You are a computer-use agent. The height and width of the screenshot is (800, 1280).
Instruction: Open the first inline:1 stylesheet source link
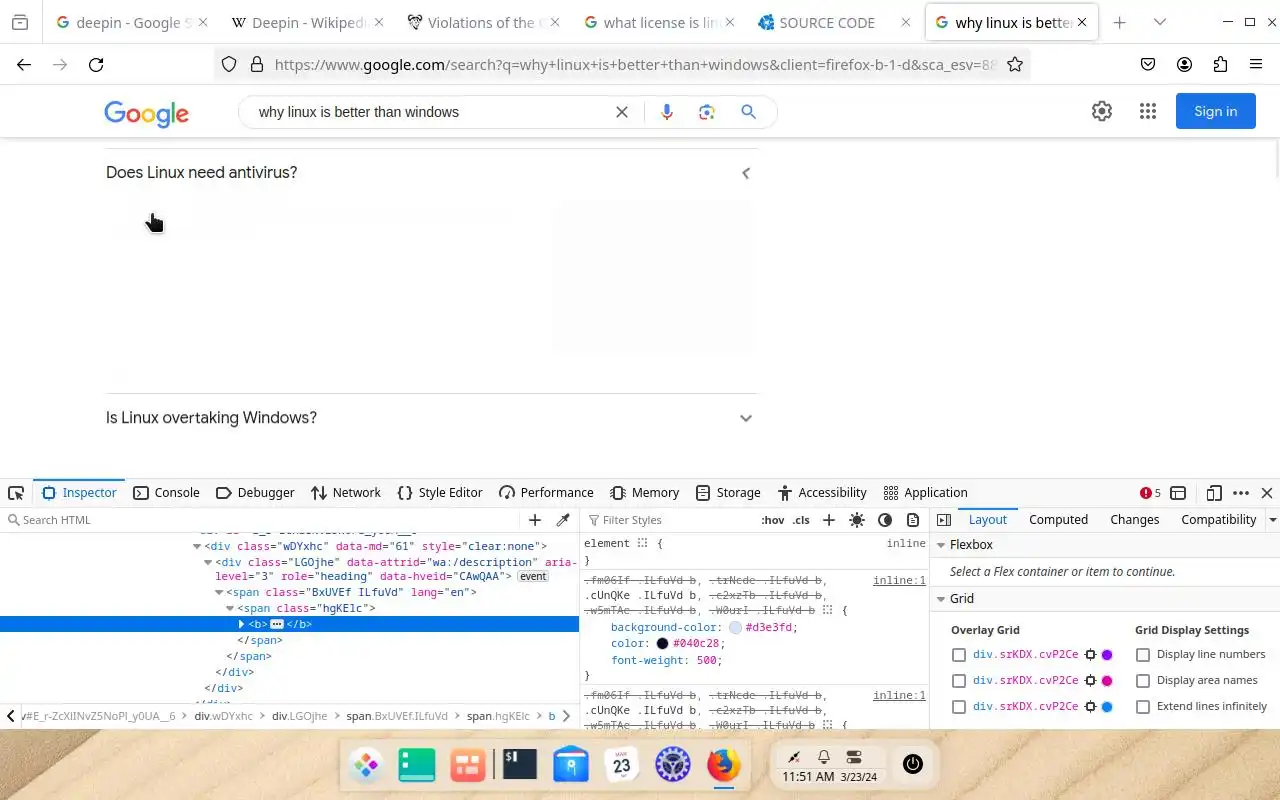point(899,581)
